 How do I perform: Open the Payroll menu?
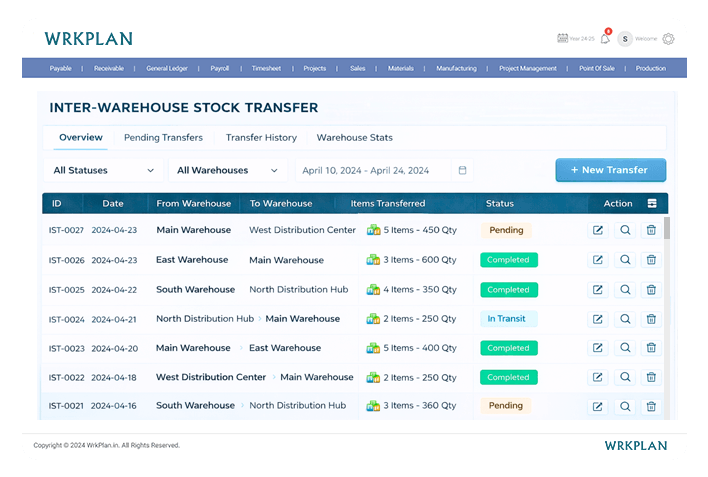pyautogui.click(x=219, y=68)
